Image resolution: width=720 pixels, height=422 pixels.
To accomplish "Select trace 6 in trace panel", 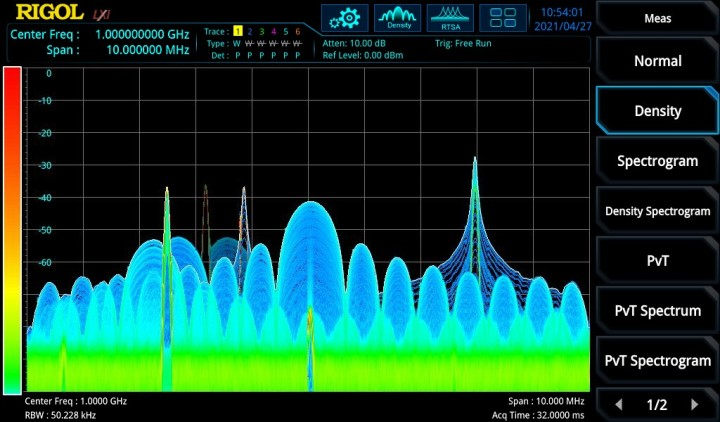I will point(297,32).
